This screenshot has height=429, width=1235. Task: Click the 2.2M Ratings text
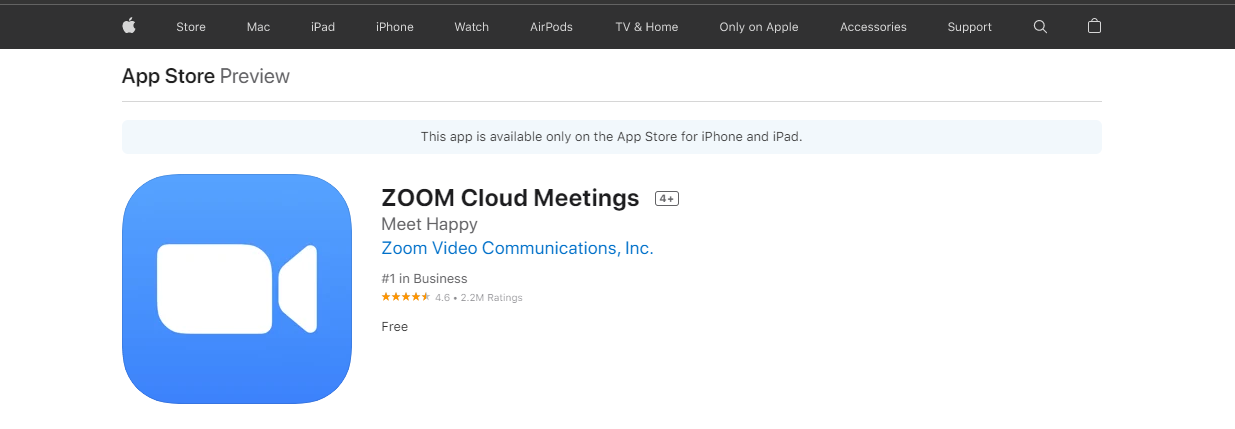[x=491, y=298]
